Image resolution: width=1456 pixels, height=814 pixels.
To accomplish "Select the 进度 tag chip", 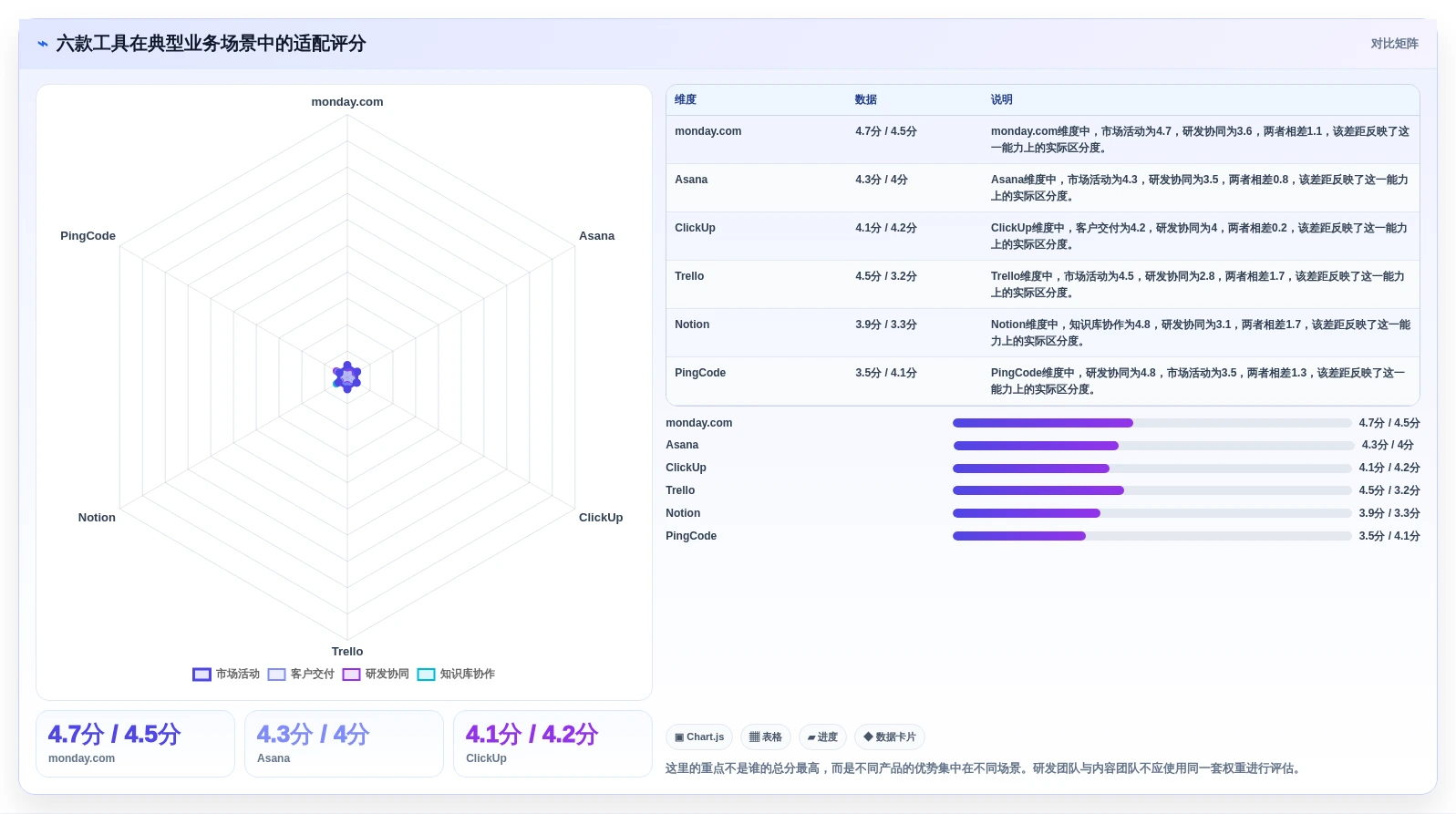I will 822,737.
